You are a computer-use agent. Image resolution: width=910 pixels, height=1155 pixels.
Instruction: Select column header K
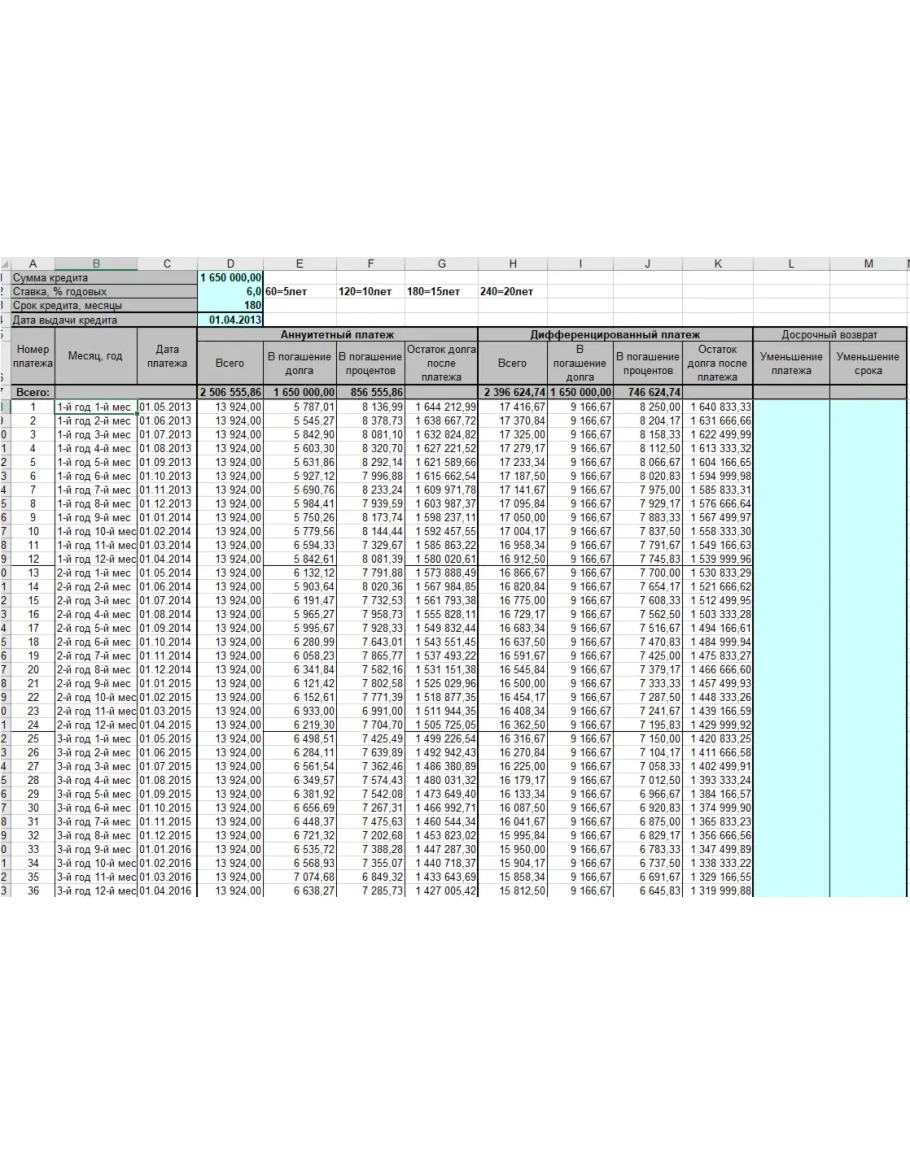point(717,263)
